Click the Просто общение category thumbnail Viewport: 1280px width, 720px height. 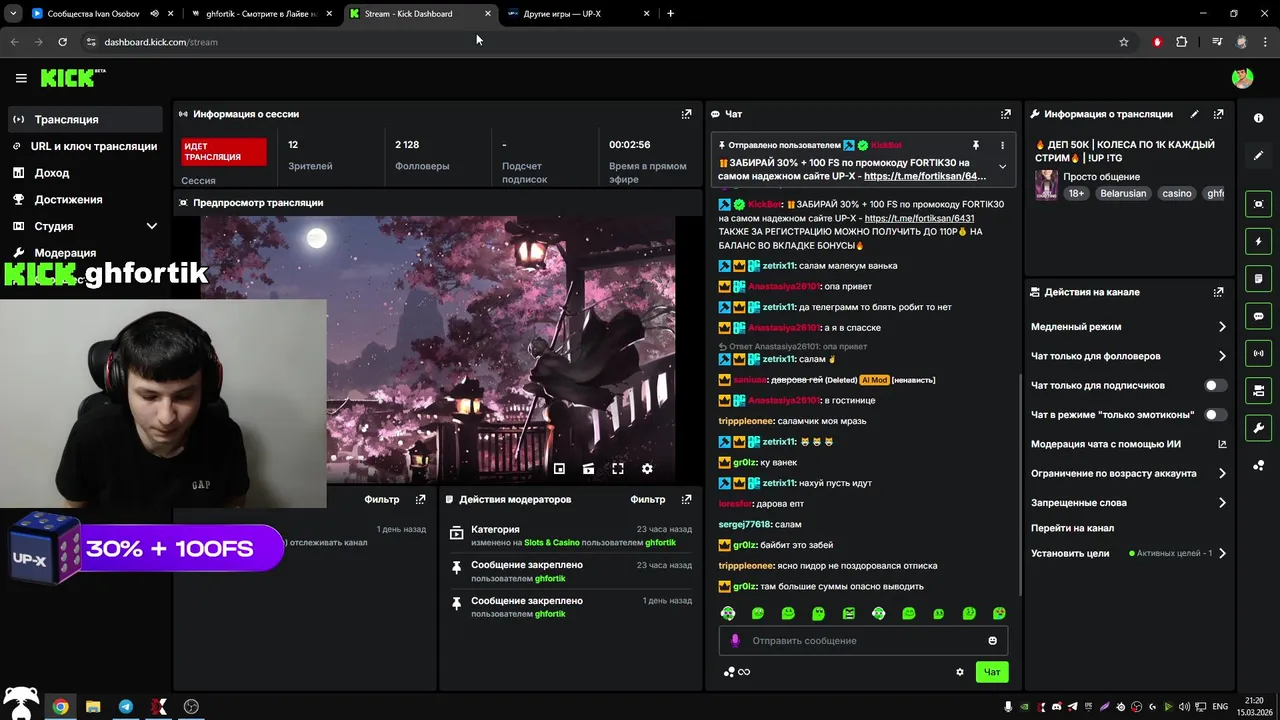tap(1046, 185)
